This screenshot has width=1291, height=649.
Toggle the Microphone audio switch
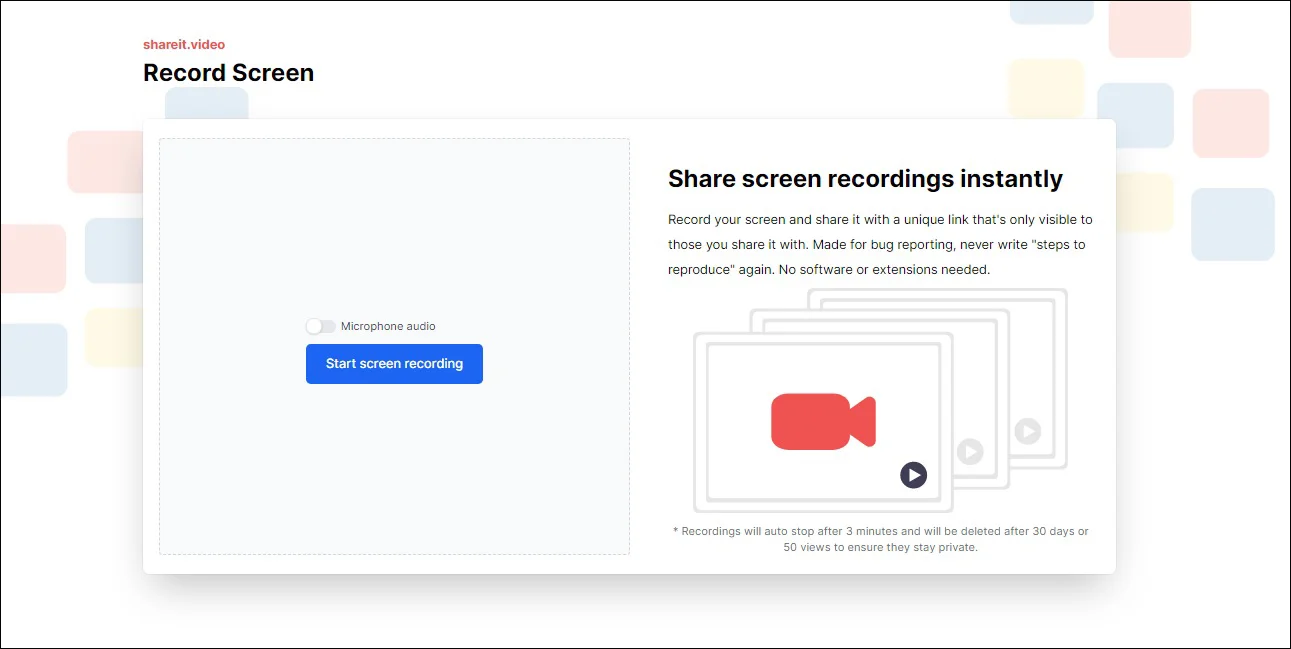(321, 326)
